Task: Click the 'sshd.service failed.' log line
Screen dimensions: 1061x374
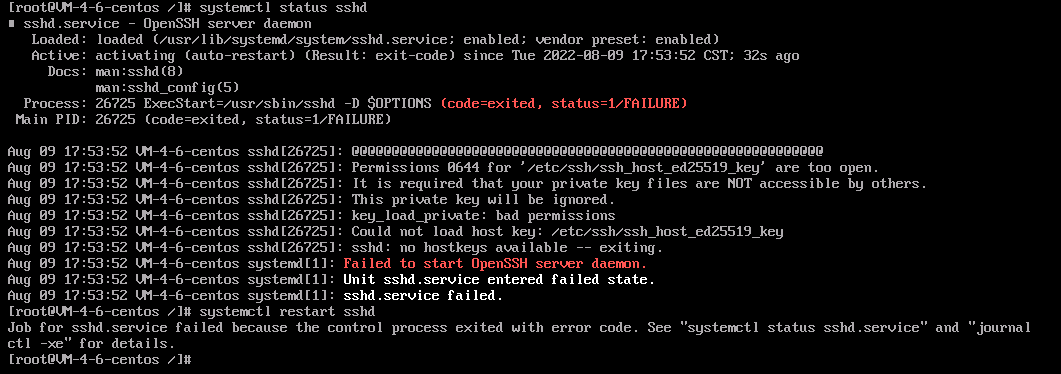Action: click(x=424, y=296)
